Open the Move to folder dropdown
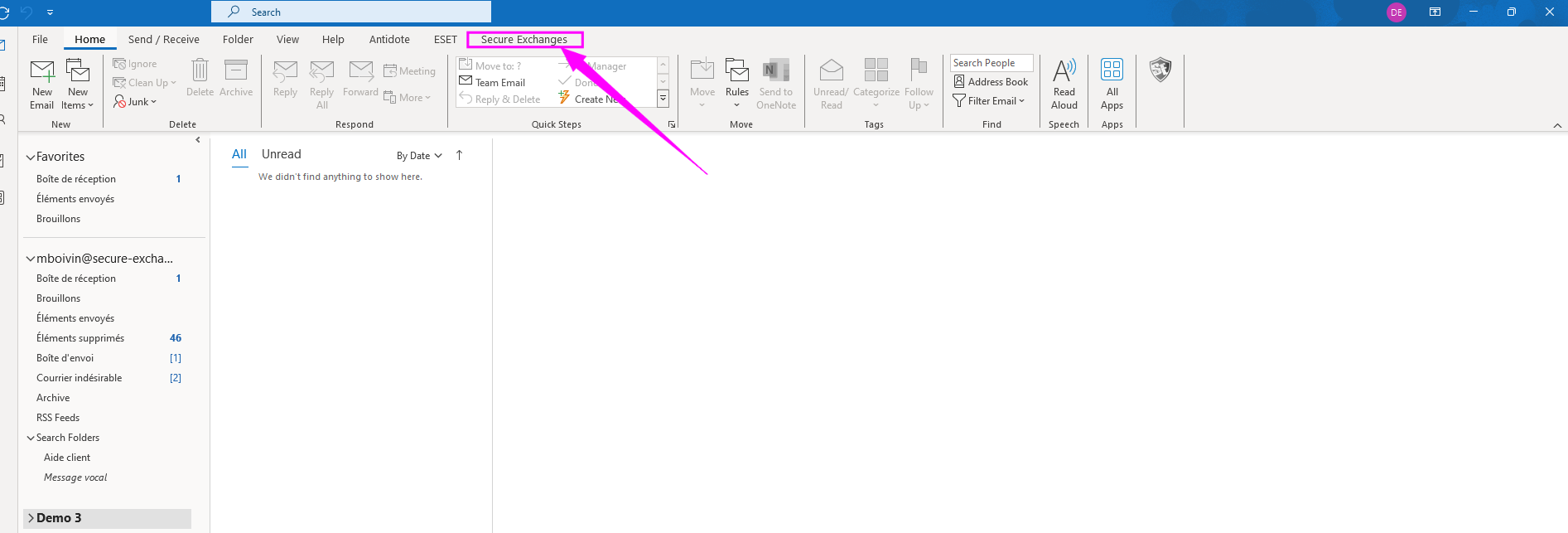Screen dimensions: 1568x533 [702, 84]
